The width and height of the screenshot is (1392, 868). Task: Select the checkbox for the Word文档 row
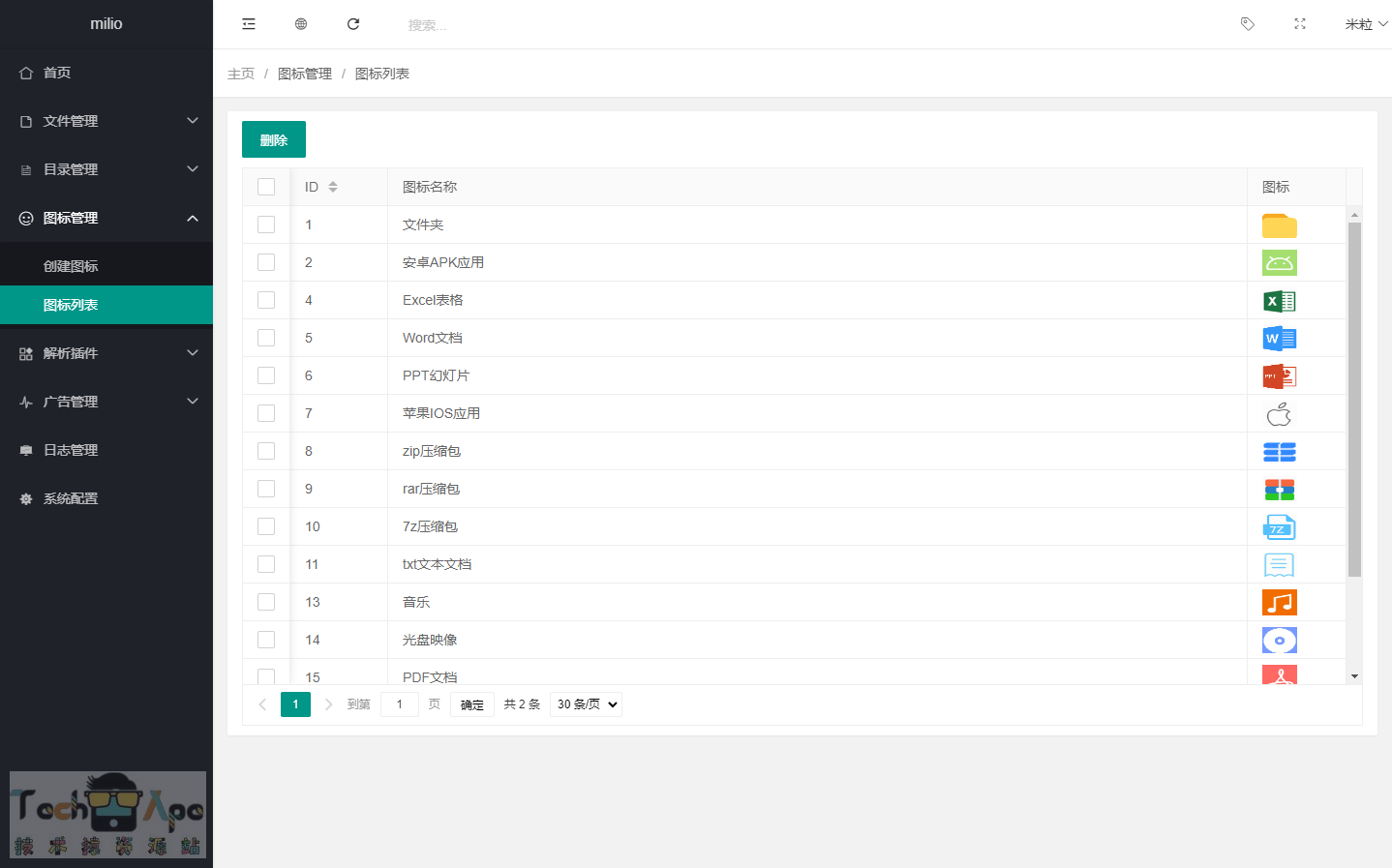[266, 338]
